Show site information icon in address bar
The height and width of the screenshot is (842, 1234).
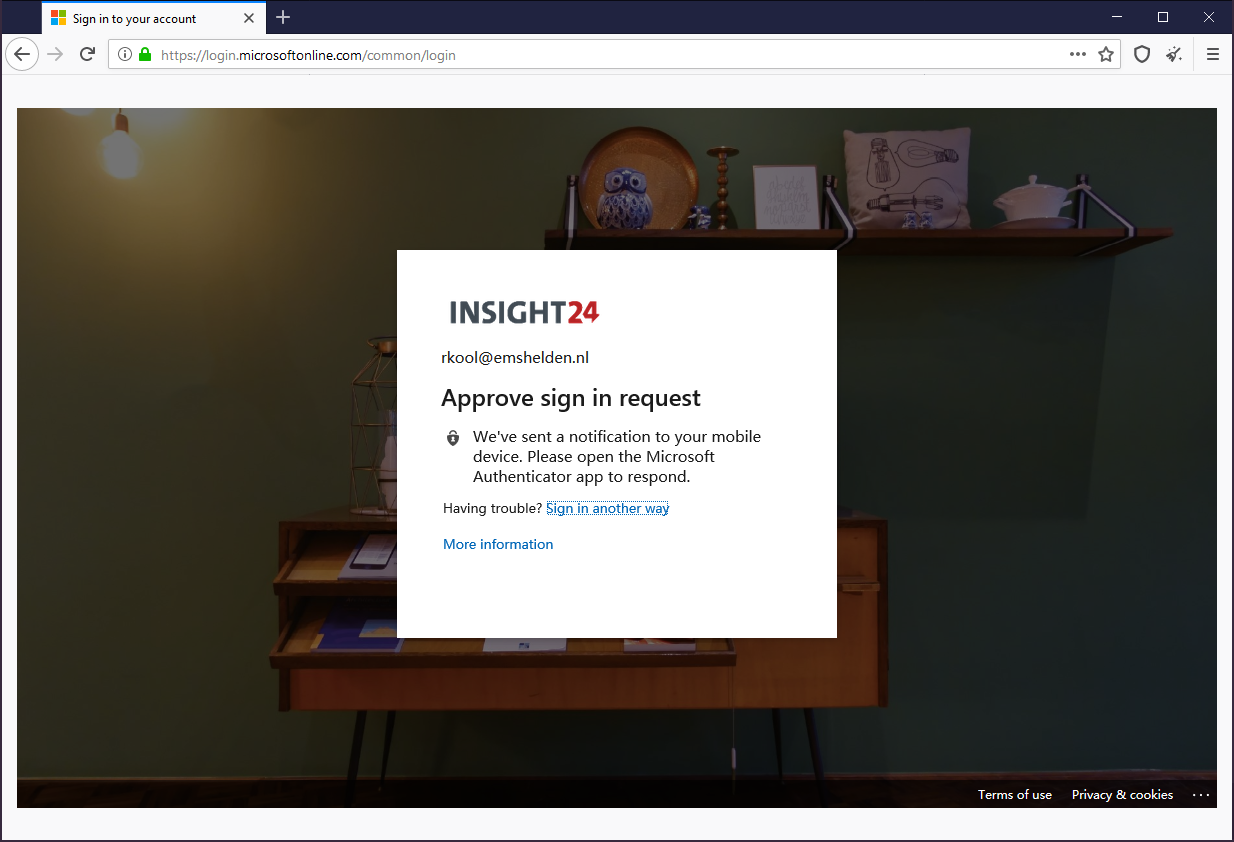click(x=125, y=55)
